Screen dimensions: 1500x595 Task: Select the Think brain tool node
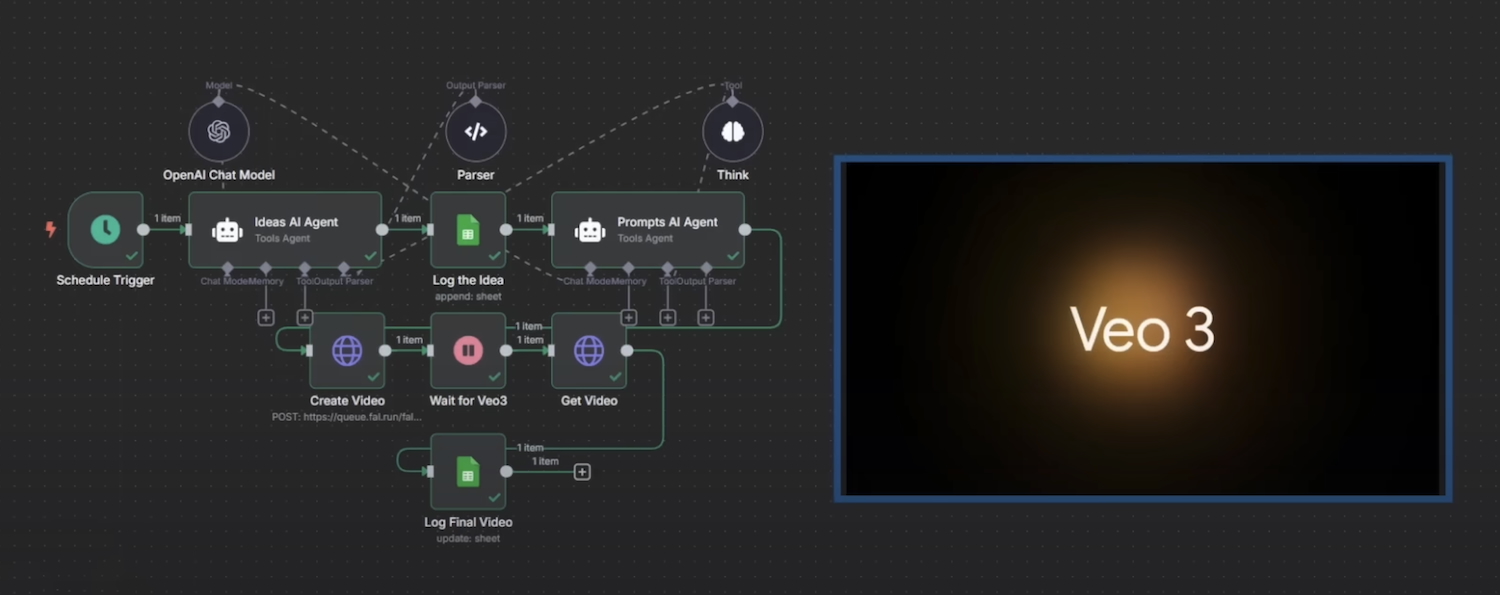click(x=733, y=131)
